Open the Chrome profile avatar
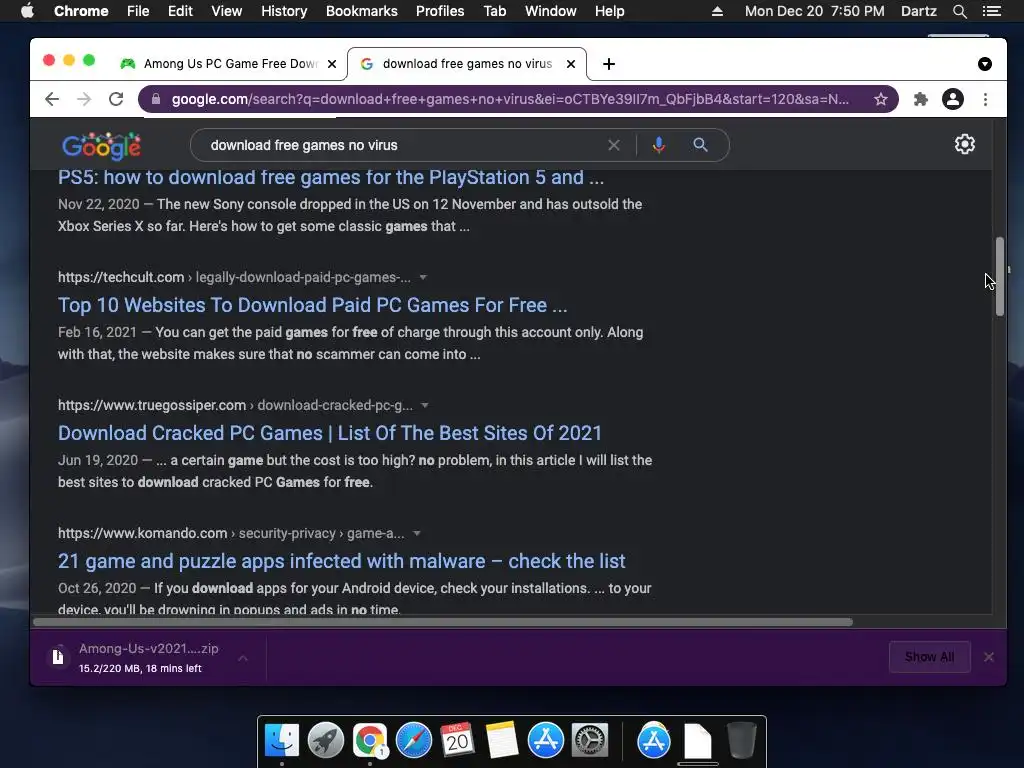This screenshot has width=1024, height=768. [x=953, y=99]
